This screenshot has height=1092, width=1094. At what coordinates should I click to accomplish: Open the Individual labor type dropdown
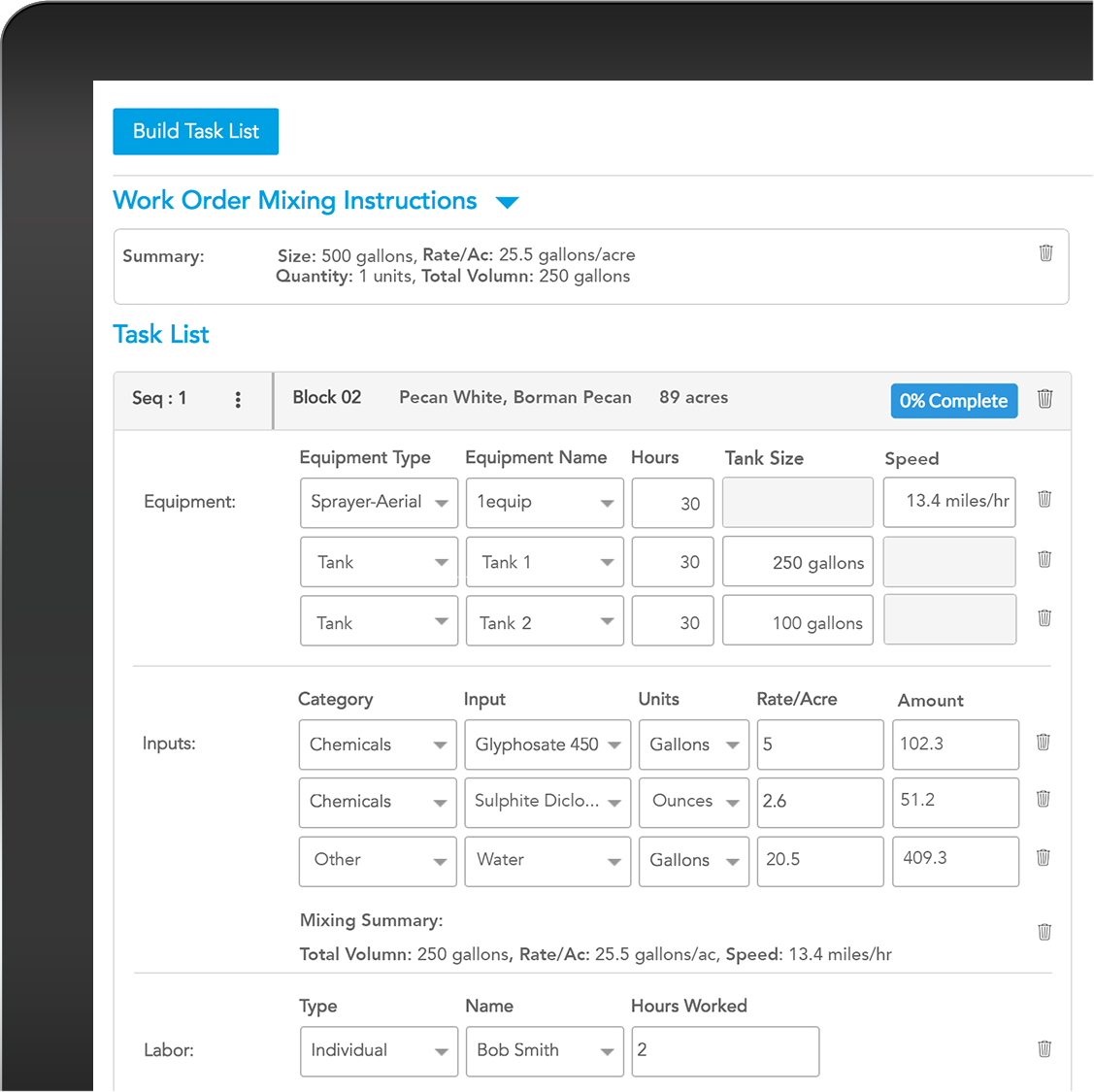click(x=379, y=1051)
